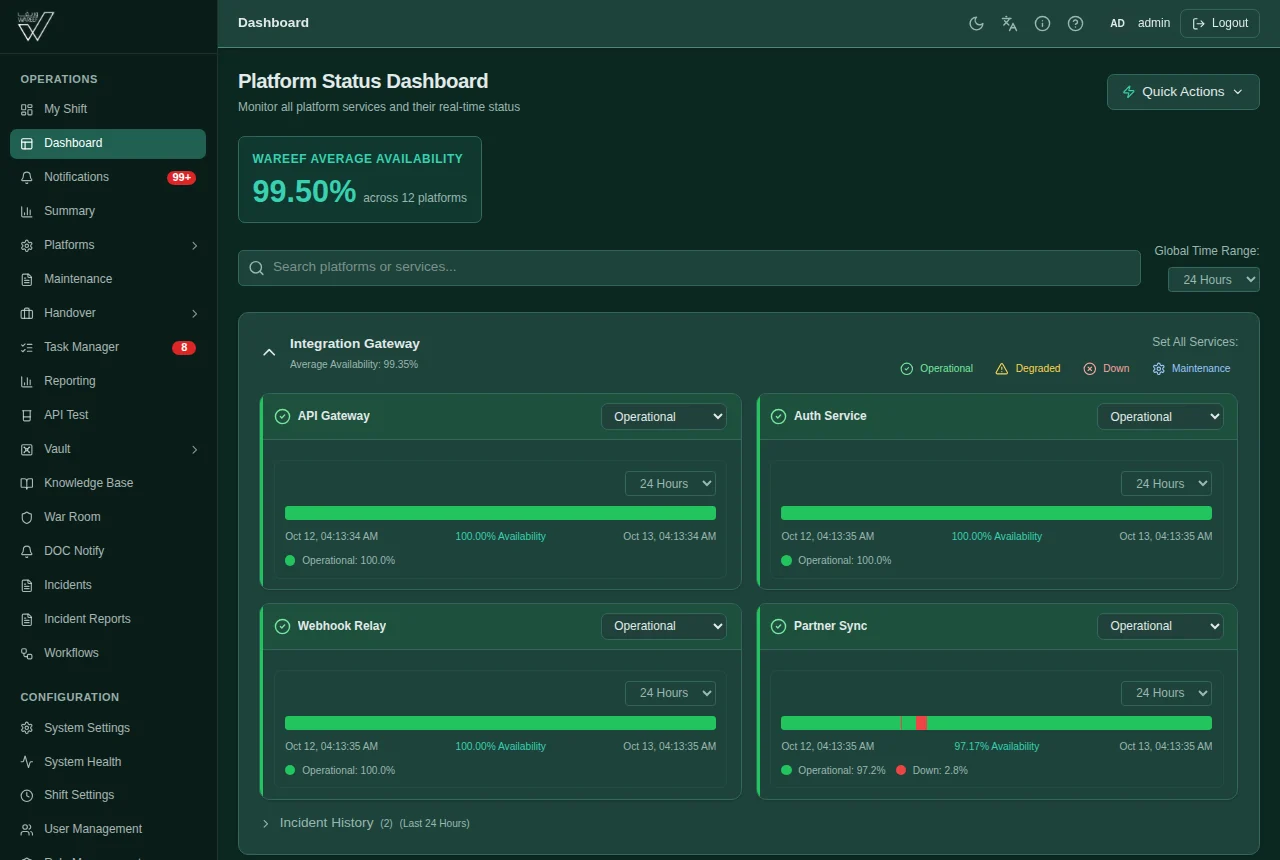The width and height of the screenshot is (1280, 860).
Task: Click the Logout button
Action: [x=1220, y=23]
